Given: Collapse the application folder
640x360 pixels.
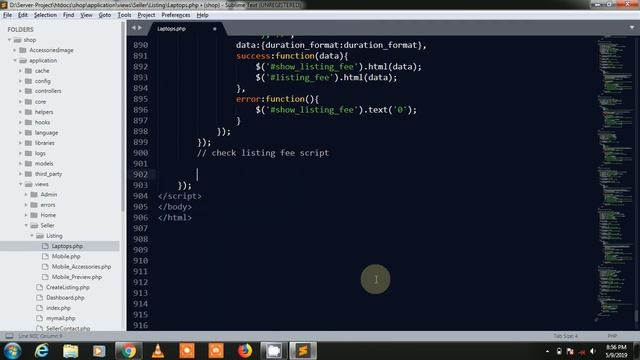Looking at the screenshot, I should point(15,60).
